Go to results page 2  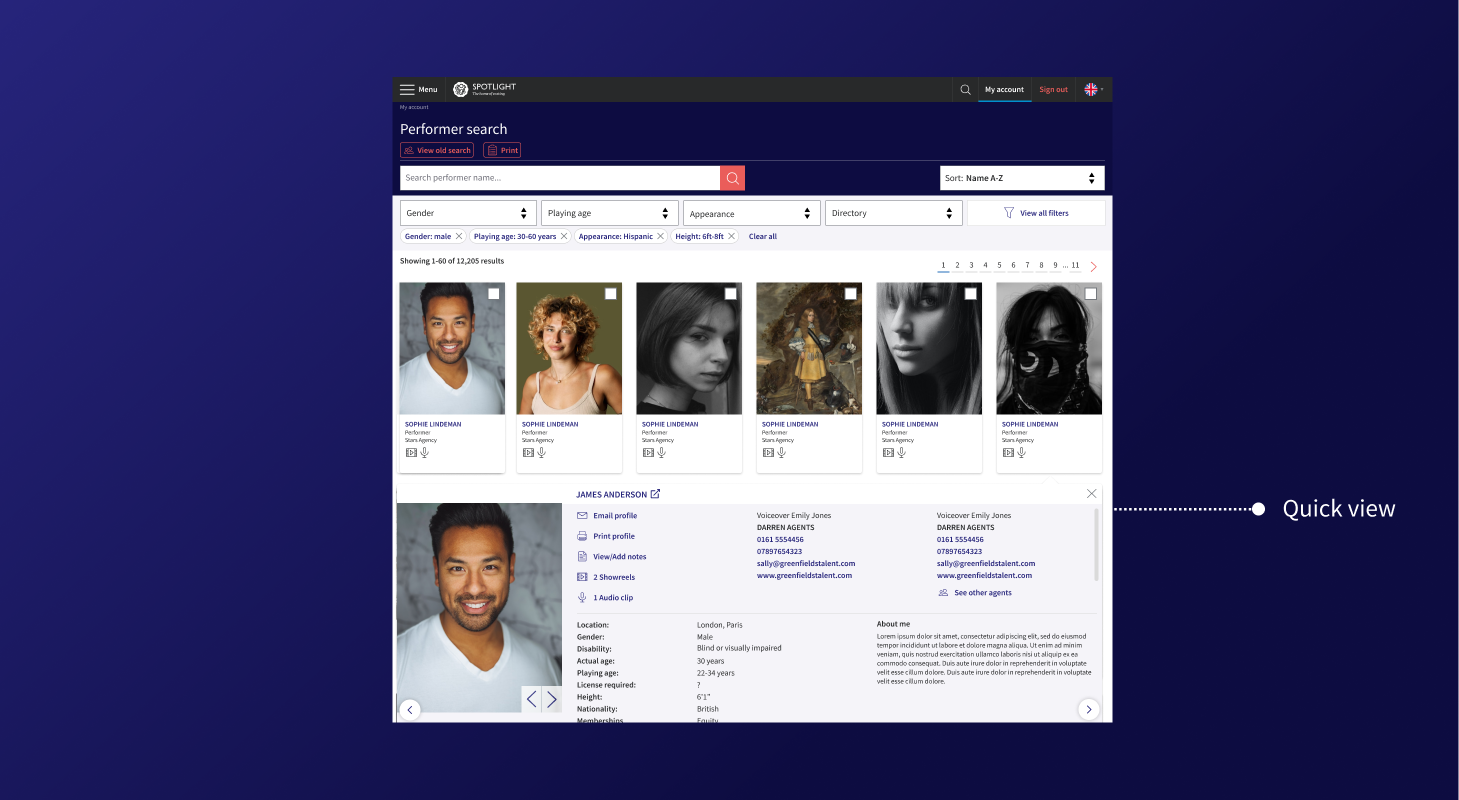tap(957, 265)
